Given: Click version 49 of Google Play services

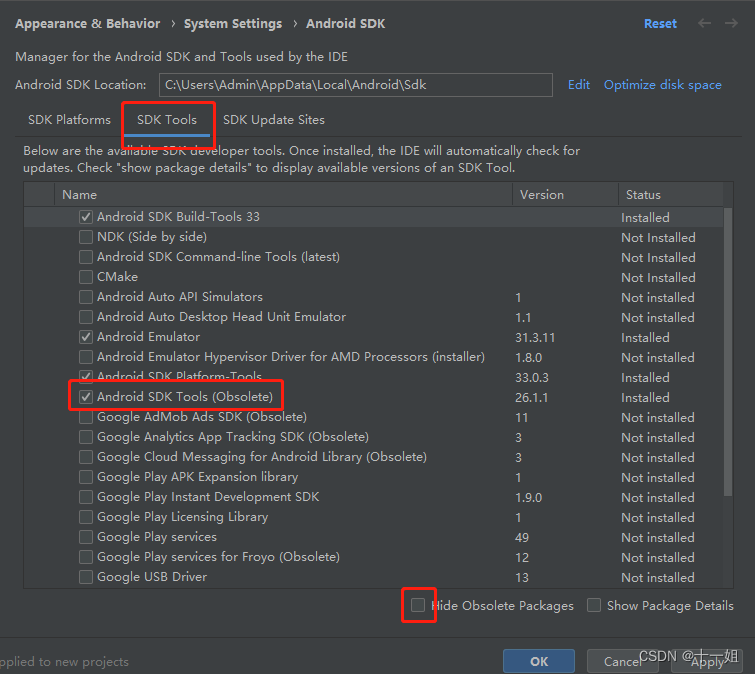Looking at the screenshot, I should 522,537.
